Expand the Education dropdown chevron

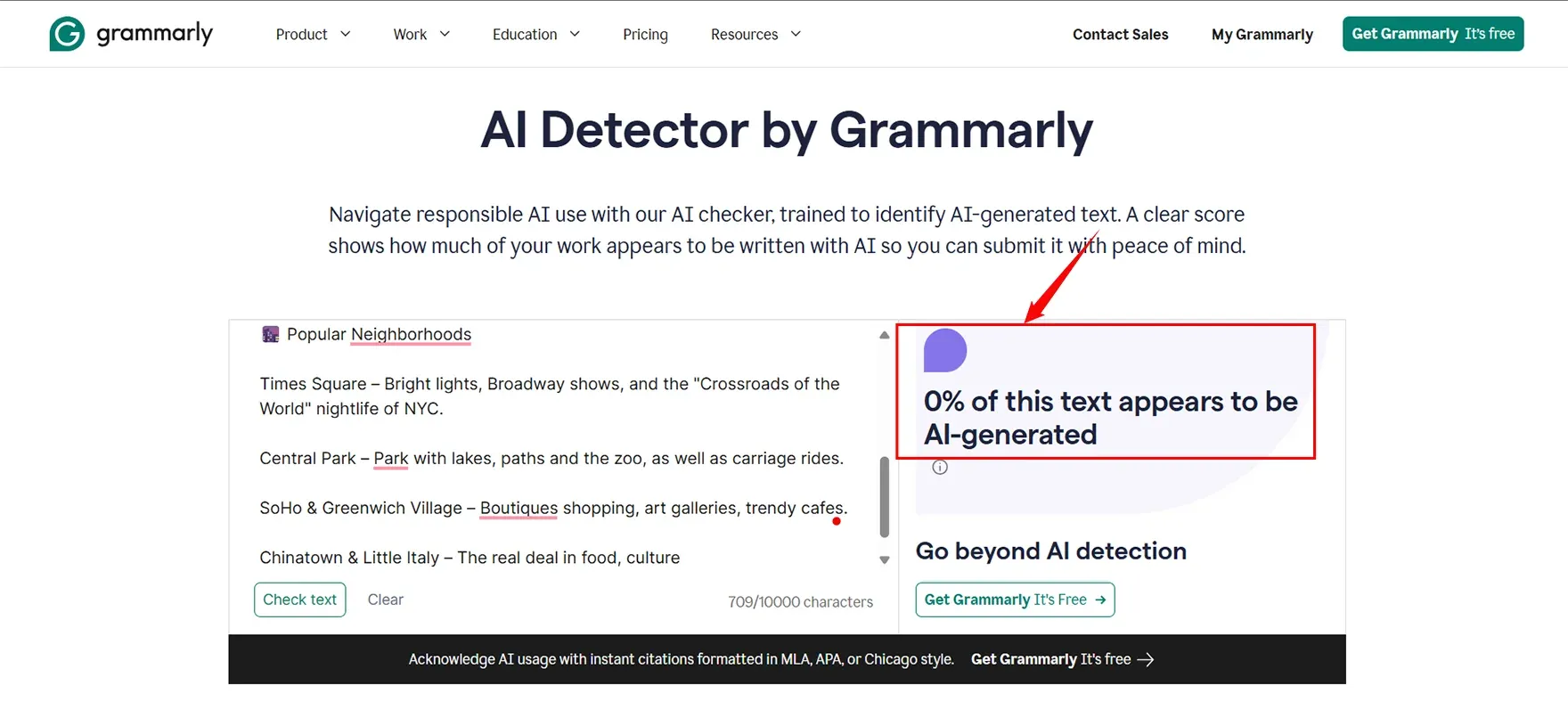tap(575, 34)
